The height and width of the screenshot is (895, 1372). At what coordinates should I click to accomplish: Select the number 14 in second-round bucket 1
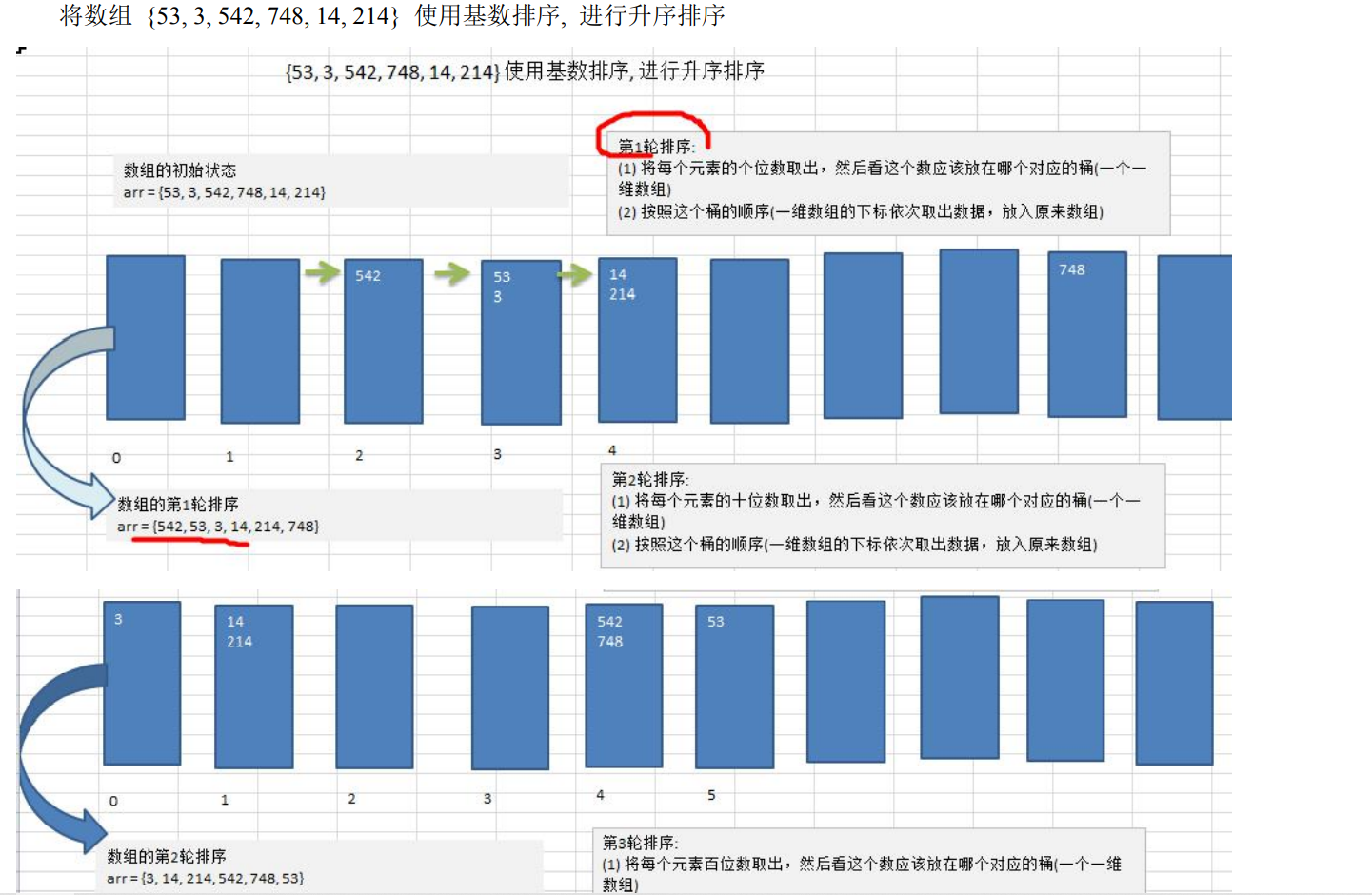click(235, 622)
